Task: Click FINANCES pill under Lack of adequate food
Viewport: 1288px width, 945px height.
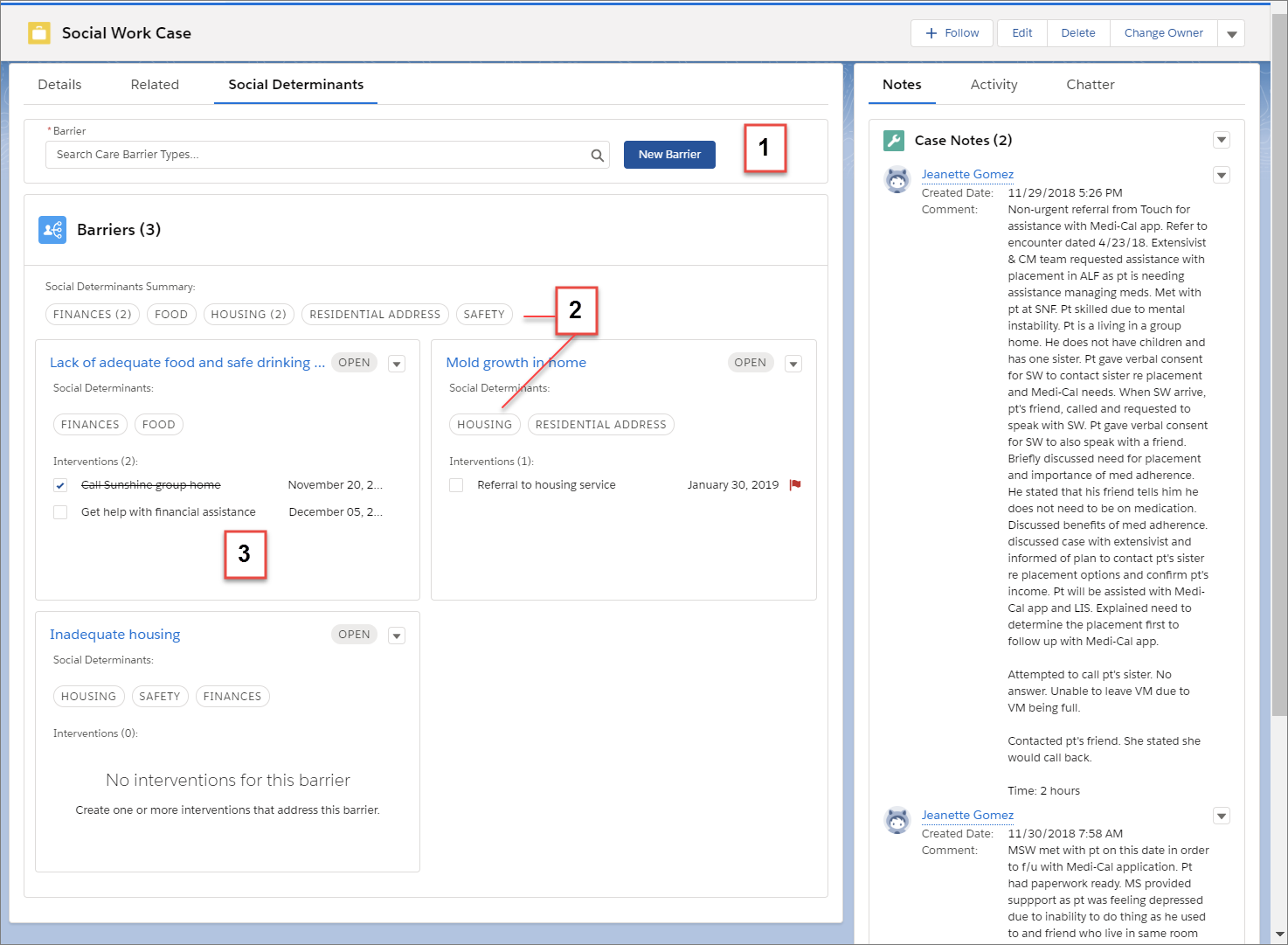Action: pyautogui.click(x=90, y=425)
